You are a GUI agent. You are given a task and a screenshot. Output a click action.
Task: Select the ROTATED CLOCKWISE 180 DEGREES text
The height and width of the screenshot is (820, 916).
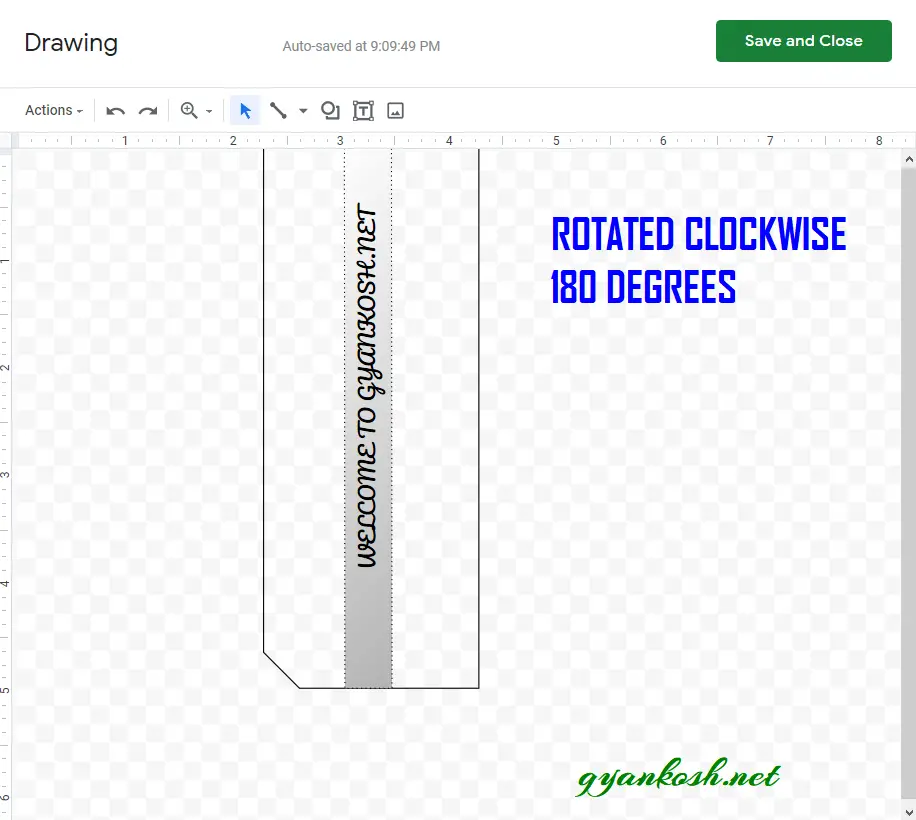(x=699, y=260)
